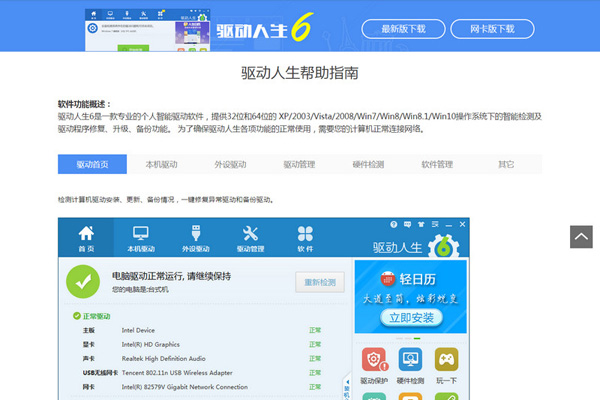The height and width of the screenshot is (400, 600).
Task: Click the Intel Device motherboard row
Action: point(202,330)
